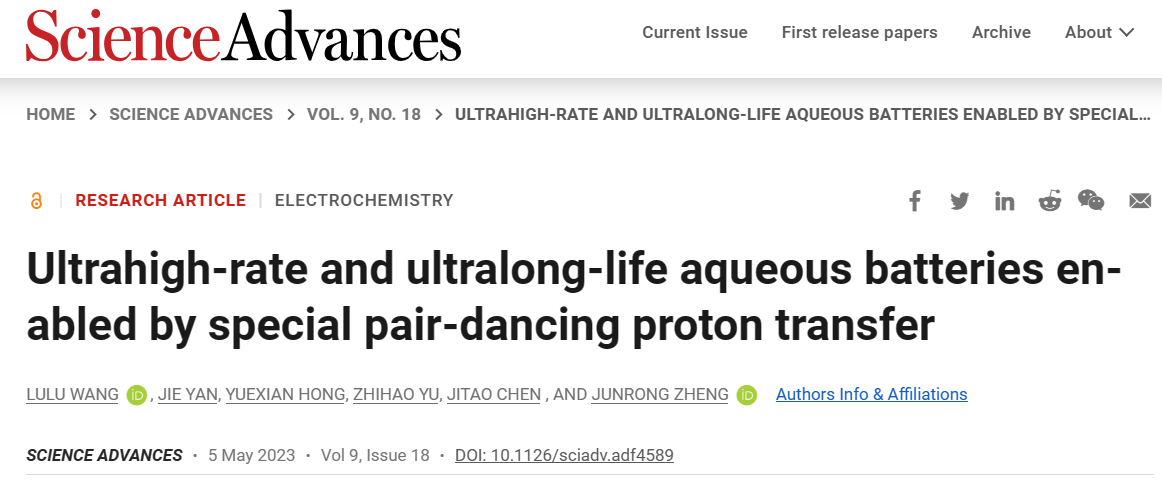Open SCIENCE ADVANCES breadcrumb link

pyautogui.click(x=191, y=115)
